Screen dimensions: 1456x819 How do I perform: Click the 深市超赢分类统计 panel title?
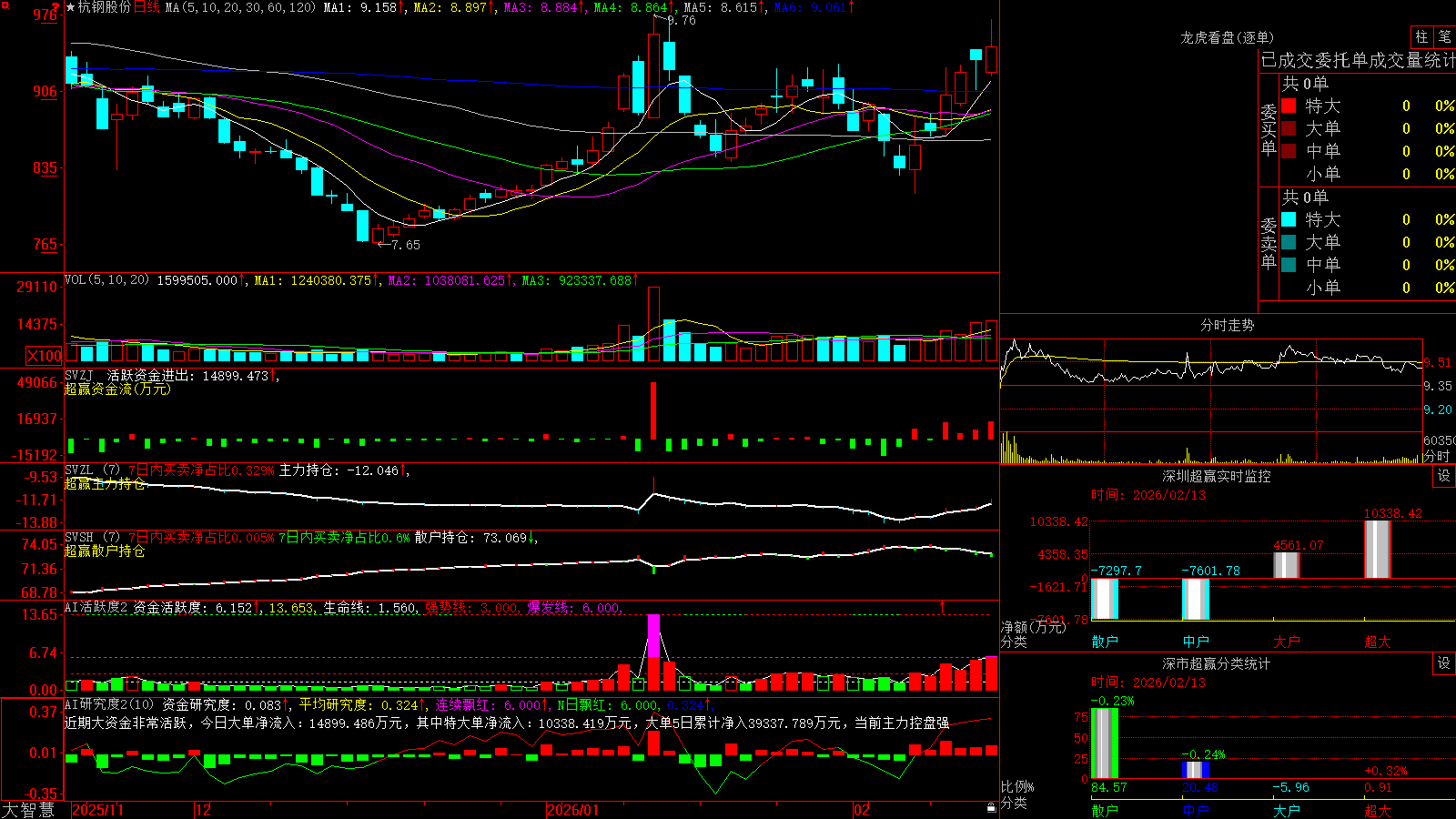[x=1216, y=663]
